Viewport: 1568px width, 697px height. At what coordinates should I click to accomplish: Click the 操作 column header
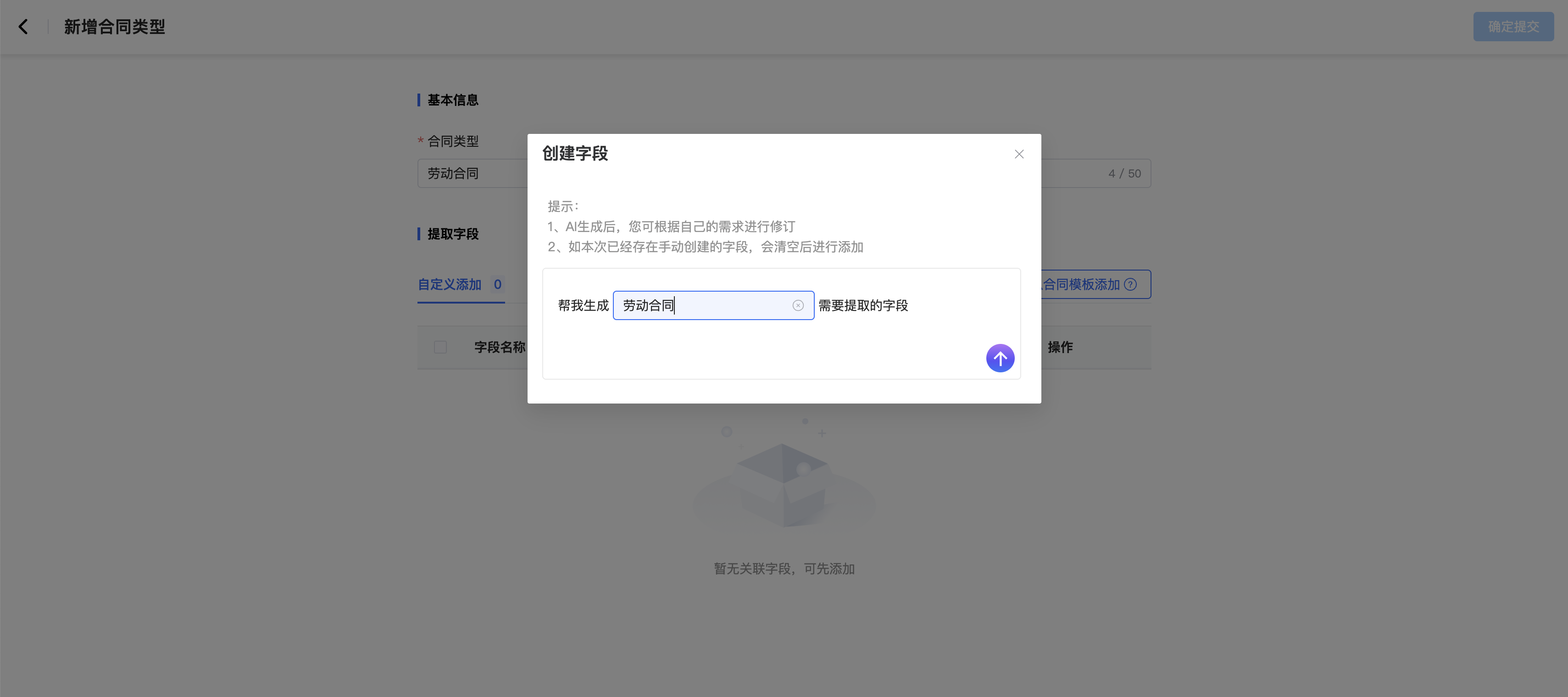[x=1060, y=347]
